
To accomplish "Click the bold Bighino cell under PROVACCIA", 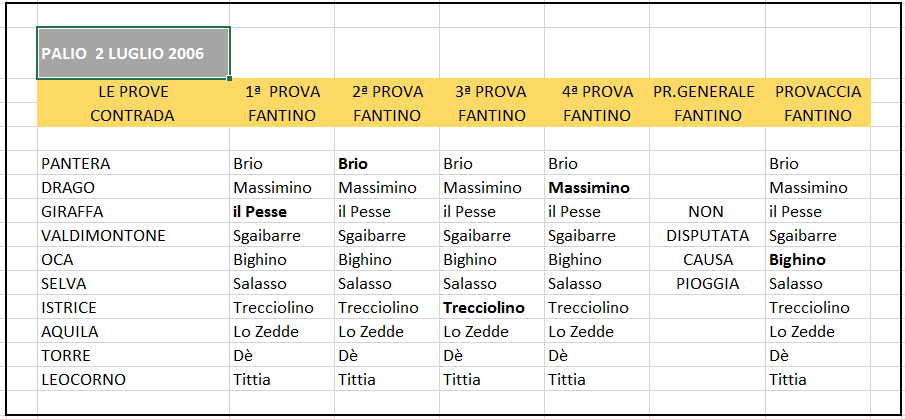I will click(818, 260).
